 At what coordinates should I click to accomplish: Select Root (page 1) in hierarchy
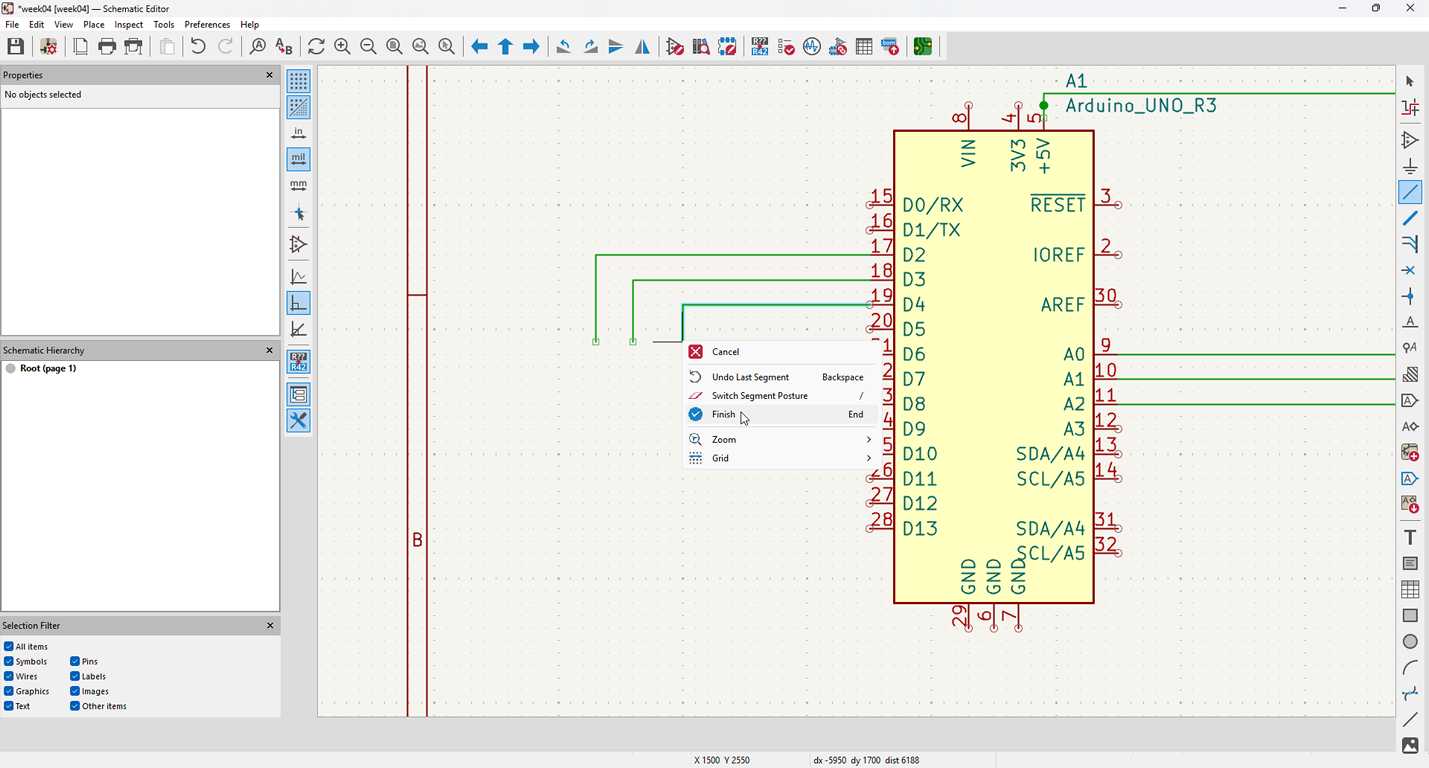[x=48, y=369]
